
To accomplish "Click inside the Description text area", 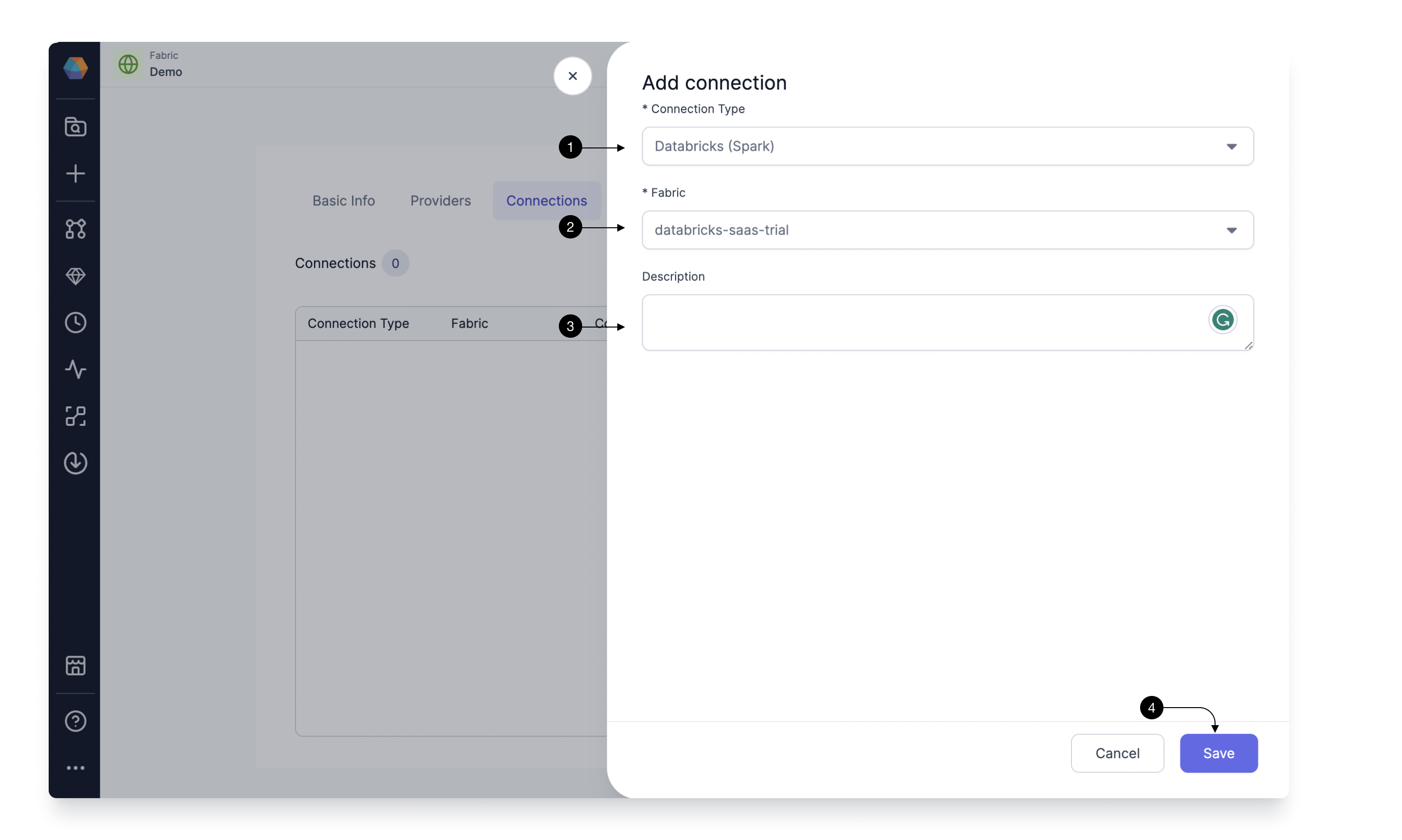I will (x=947, y=323).
